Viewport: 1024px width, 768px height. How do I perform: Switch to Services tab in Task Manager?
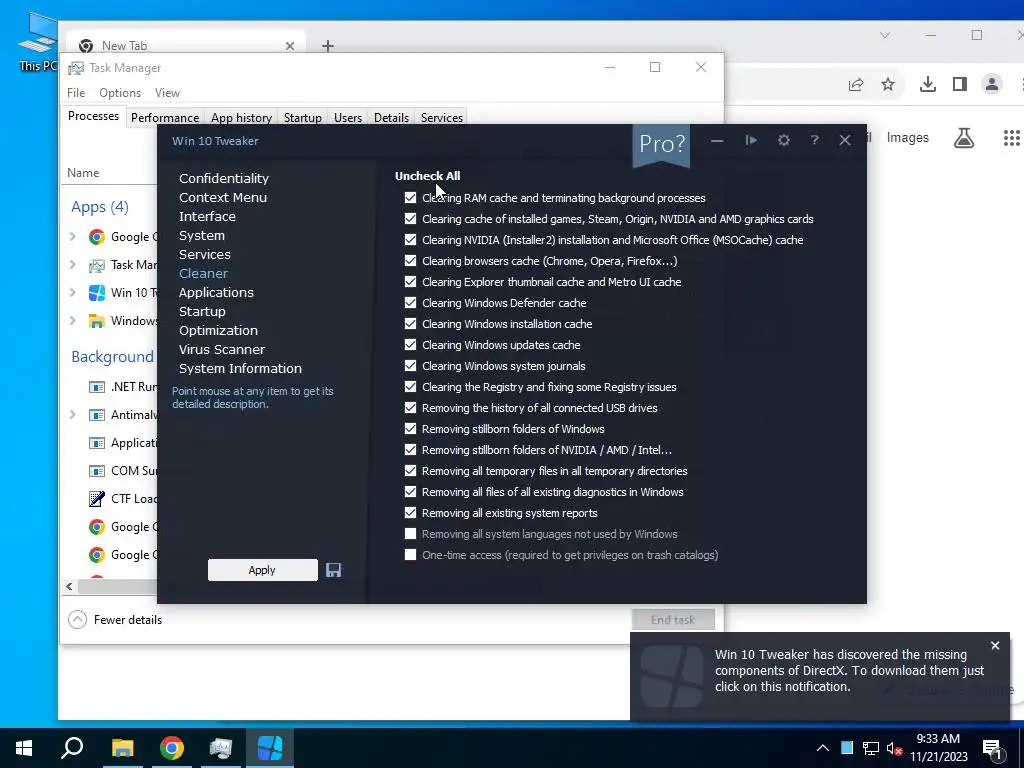(441, 118)
